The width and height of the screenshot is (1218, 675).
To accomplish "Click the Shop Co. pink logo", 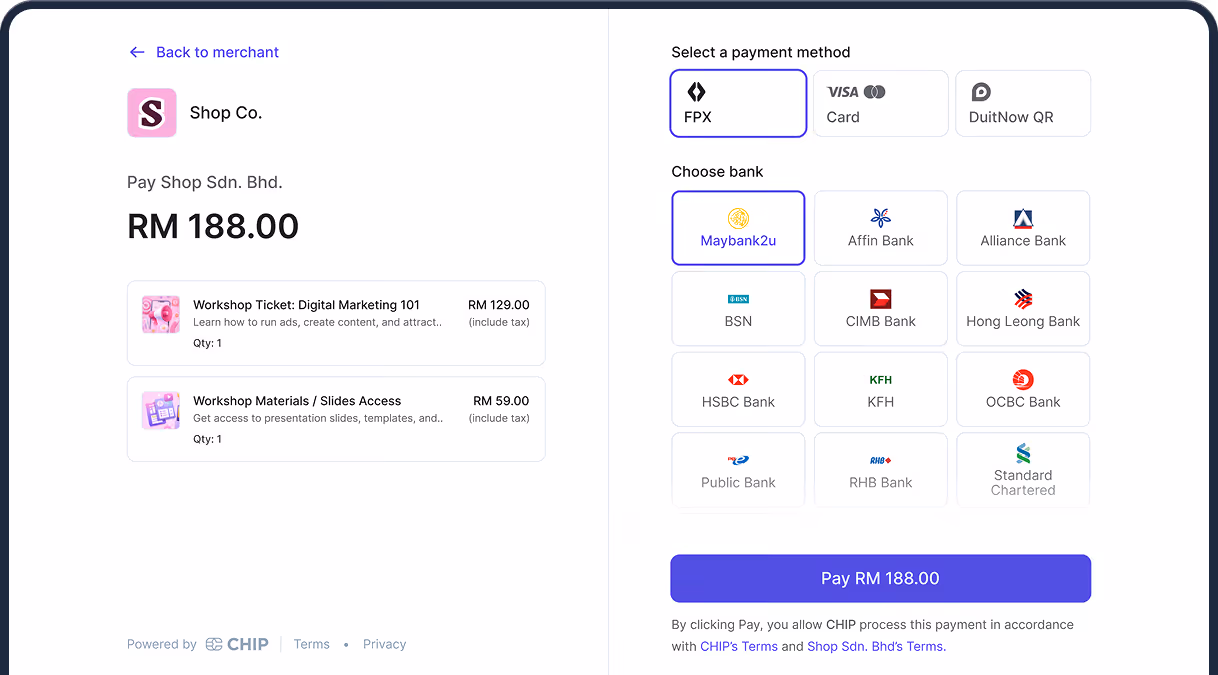I will 152,113.
